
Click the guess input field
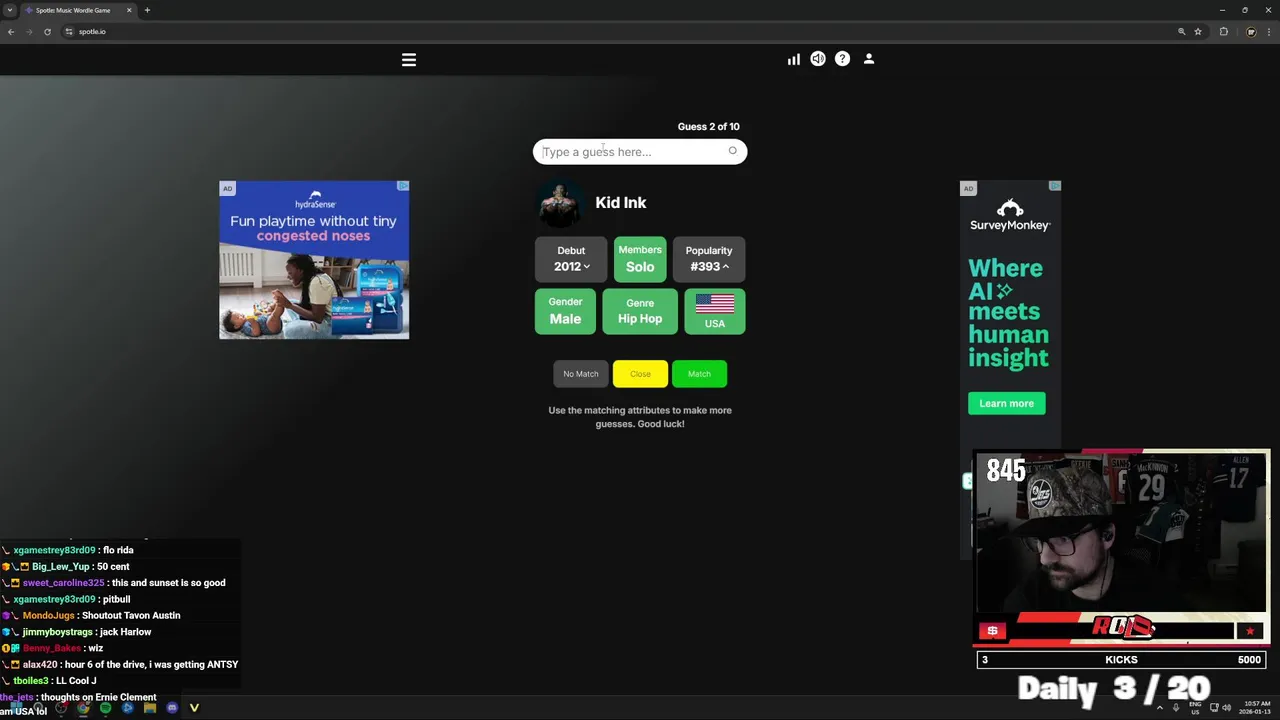click(640, 152)
